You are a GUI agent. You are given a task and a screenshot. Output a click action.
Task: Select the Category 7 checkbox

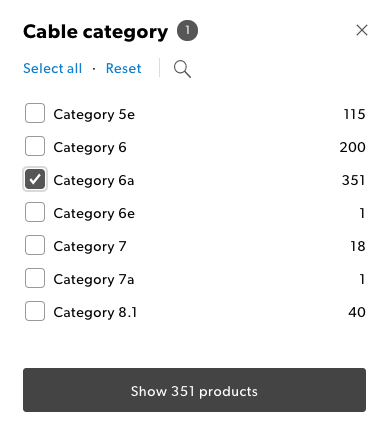click(x=35, y=245)
